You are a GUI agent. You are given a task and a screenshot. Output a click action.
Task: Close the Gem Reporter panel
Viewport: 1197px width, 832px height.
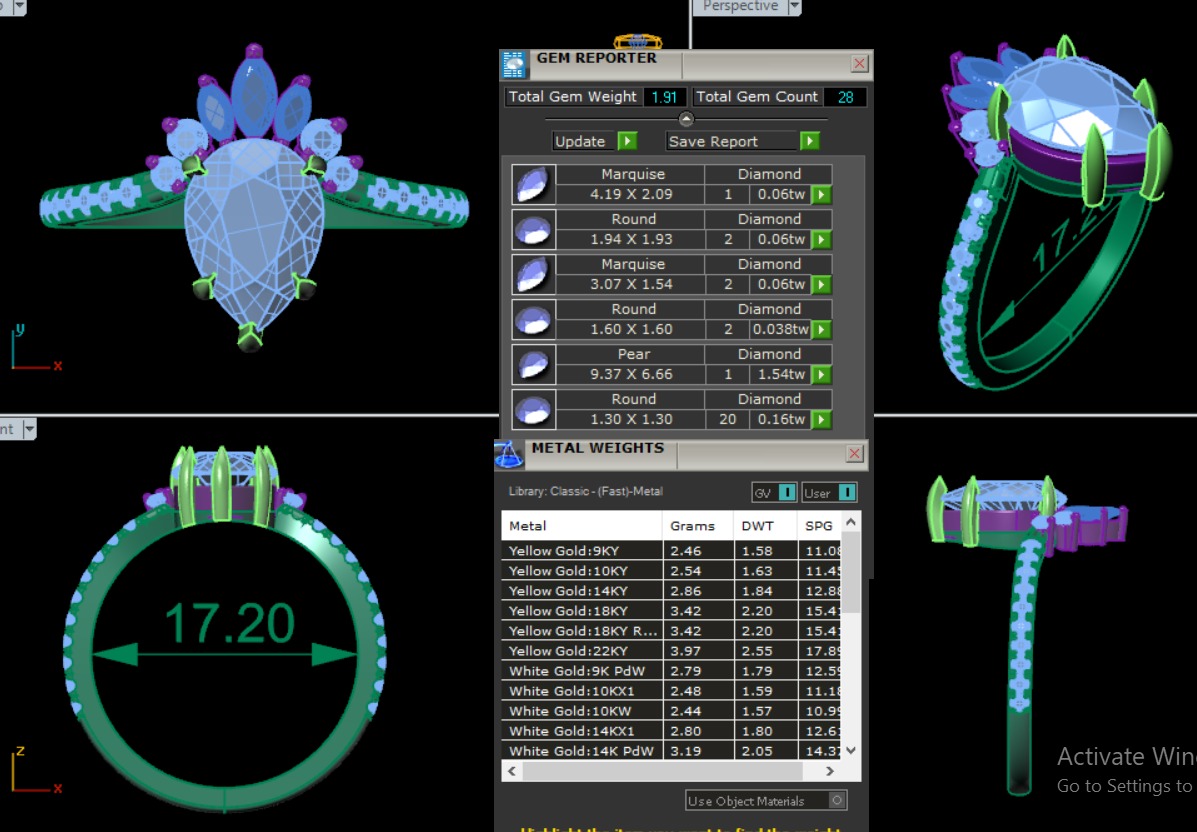[x=860, y=64]
